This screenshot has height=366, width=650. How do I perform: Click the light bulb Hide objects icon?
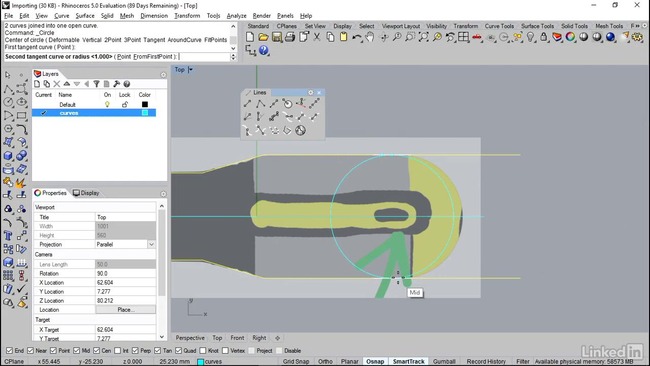tap(531, 37)
